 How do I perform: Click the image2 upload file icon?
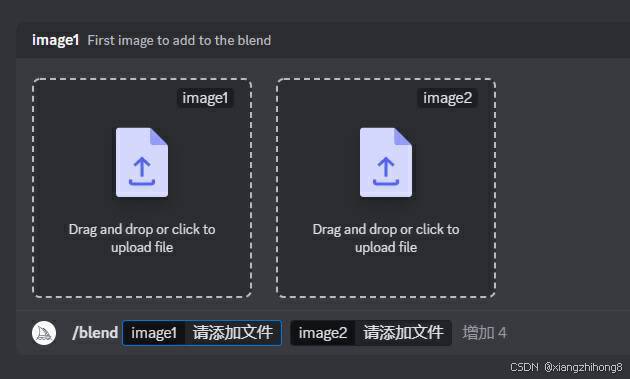[386, 162]
